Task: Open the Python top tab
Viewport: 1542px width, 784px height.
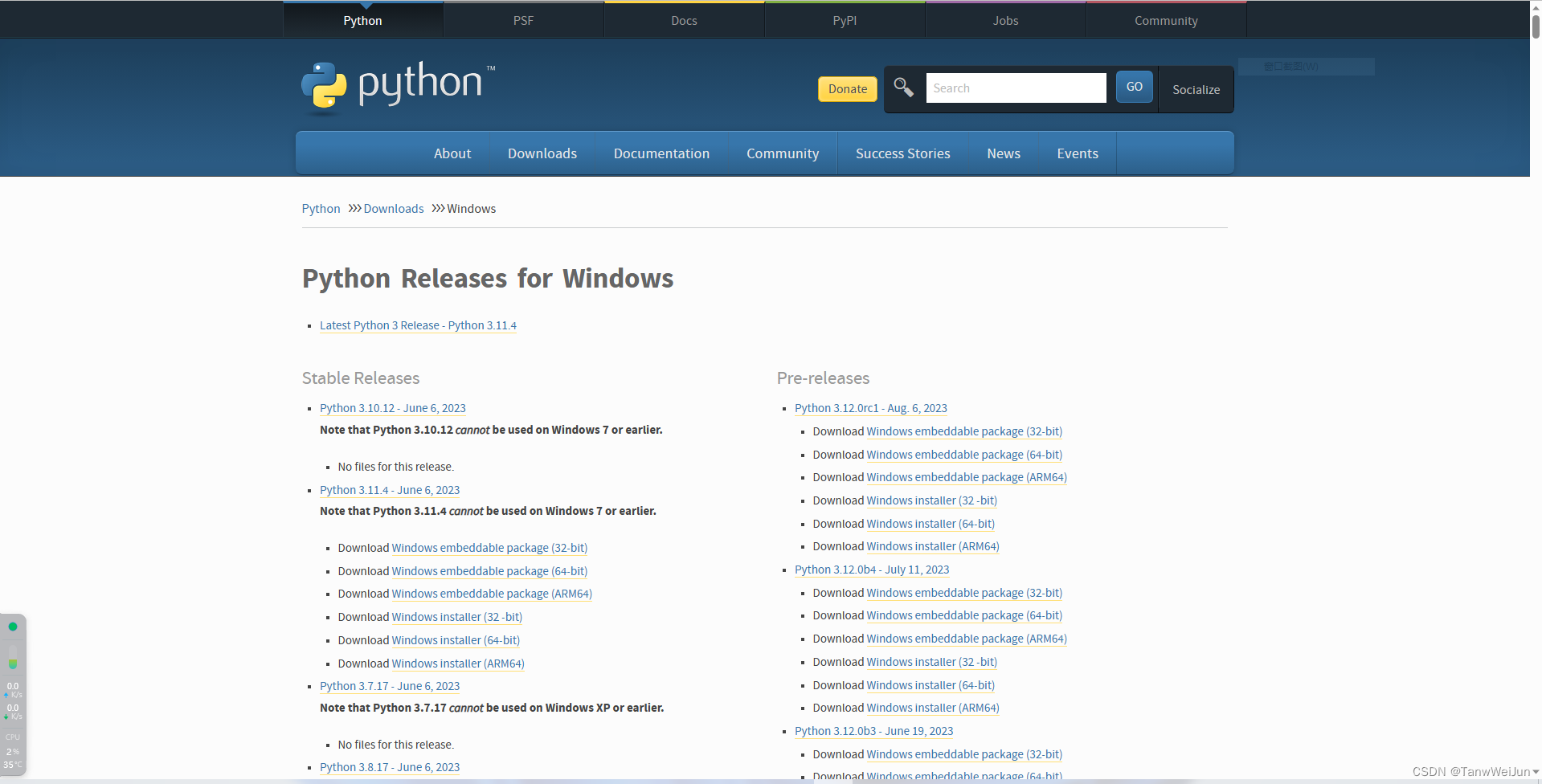Action: point(362,21)
